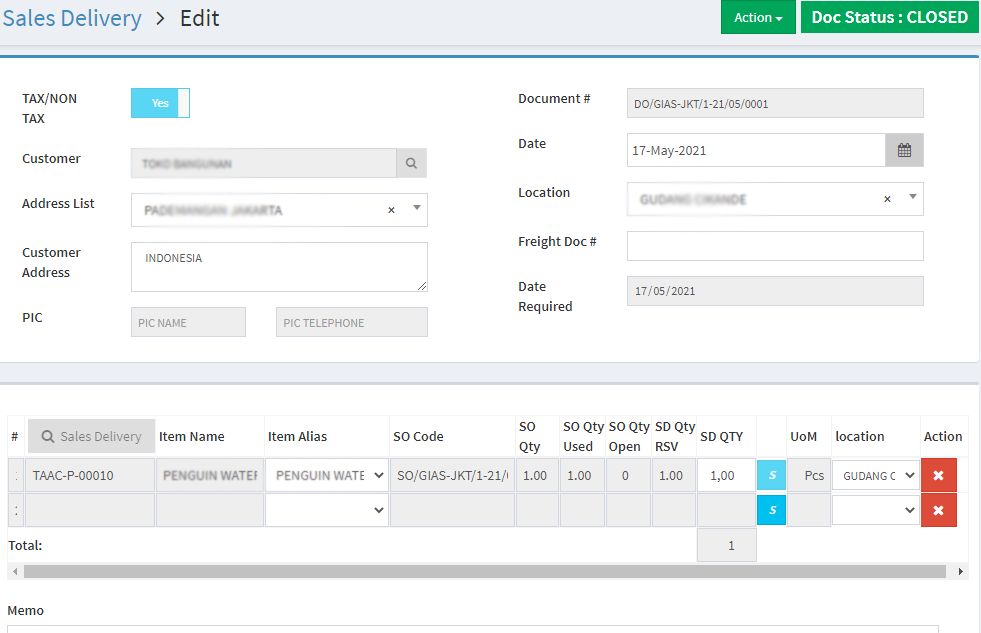Open Item Alias dropdown in empty row
This screenshot has height=633, width=981.
[x=327, y=510]
